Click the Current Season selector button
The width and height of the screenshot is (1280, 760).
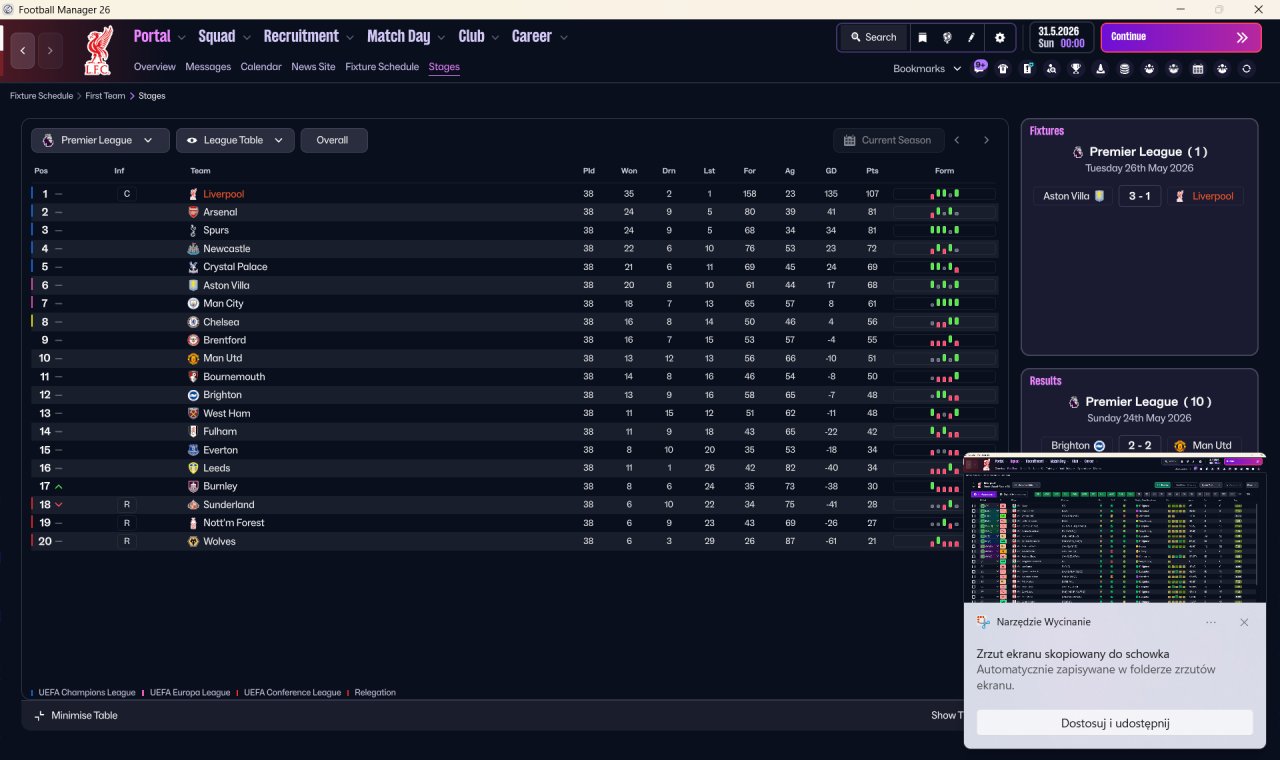(x=887, y=140)
